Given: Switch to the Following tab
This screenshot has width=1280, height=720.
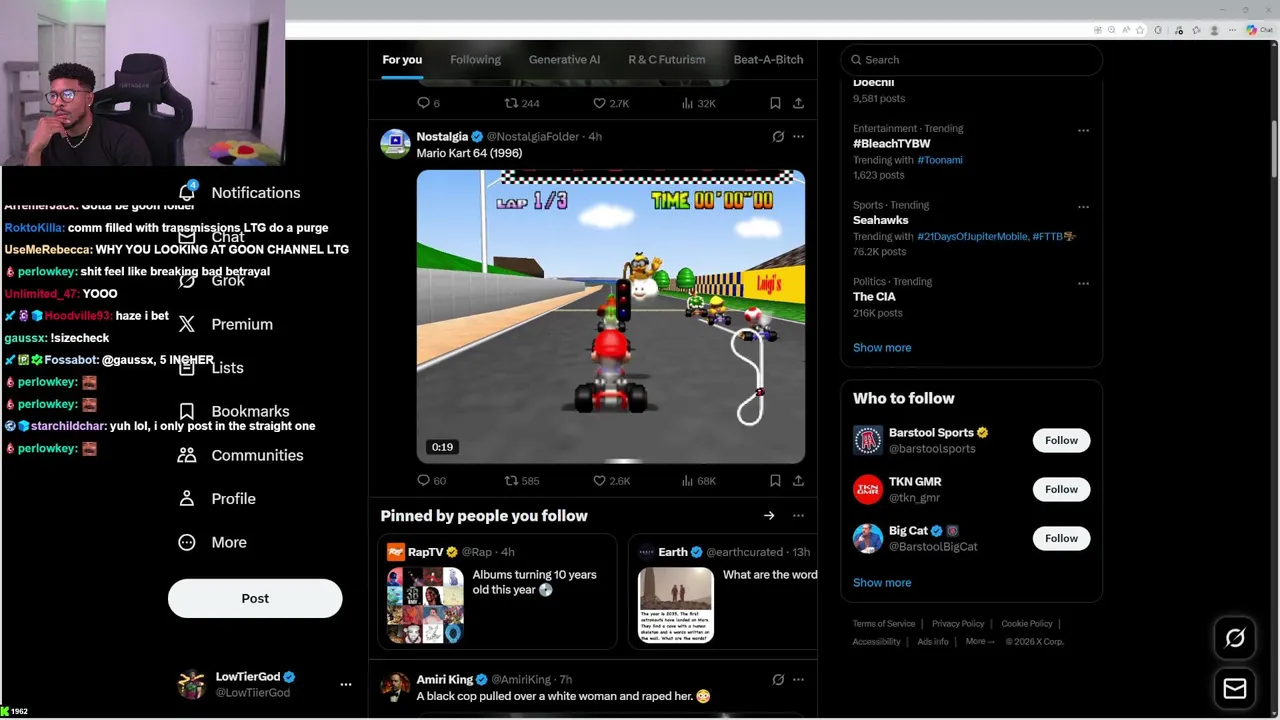Looking at the screenshot, I should coord(475,60).
